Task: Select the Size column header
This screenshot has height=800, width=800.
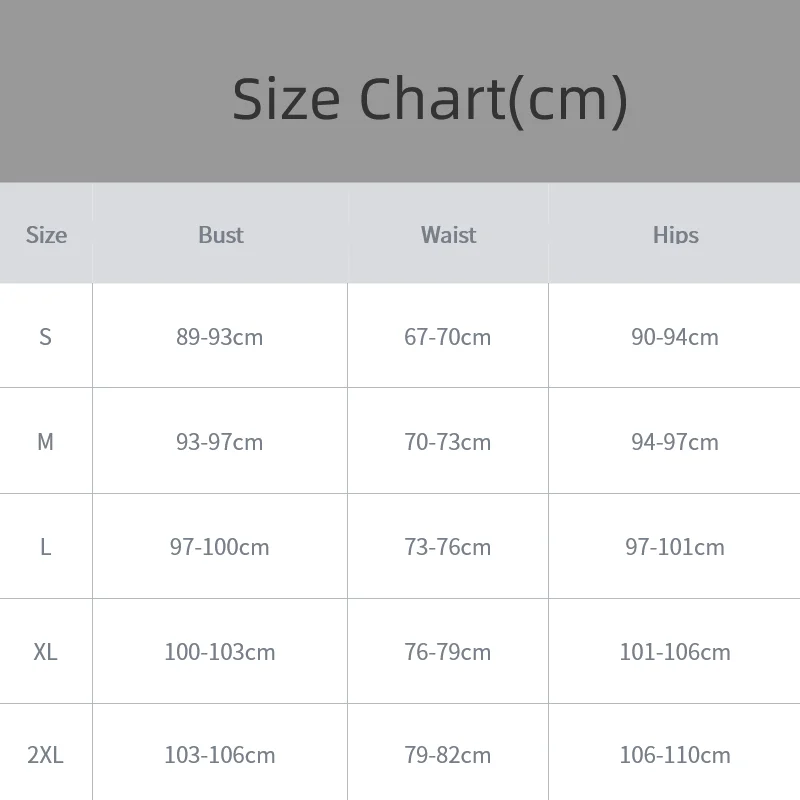Action: pos(46,235)
